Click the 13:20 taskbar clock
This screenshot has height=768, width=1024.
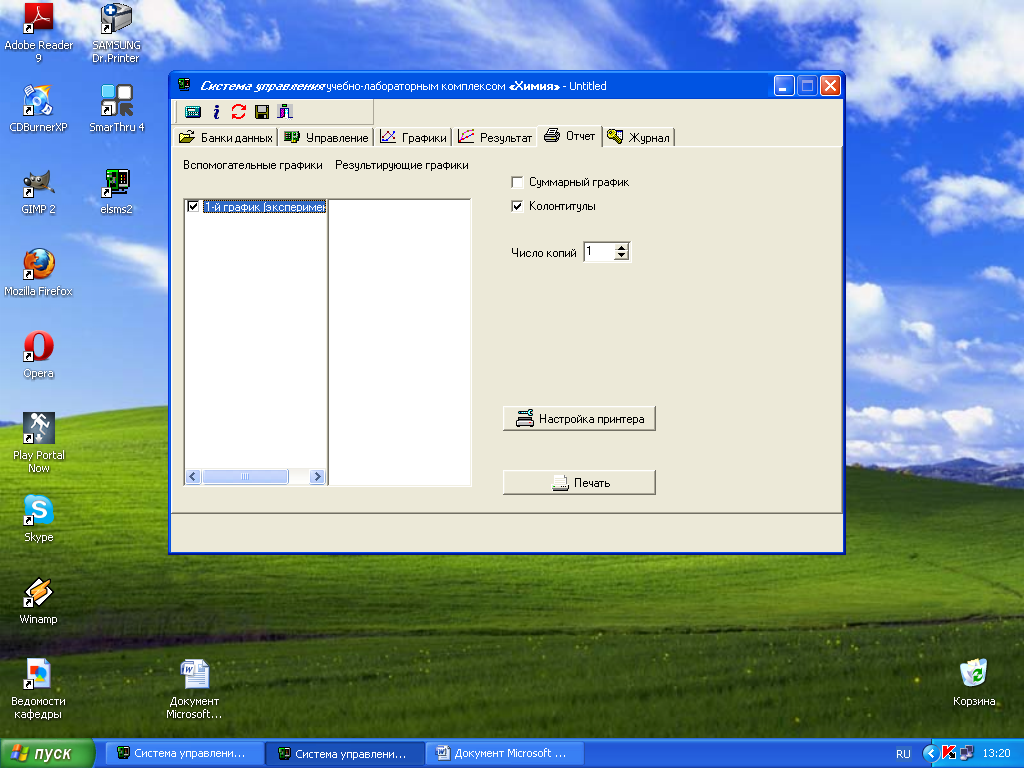point(997,754)
